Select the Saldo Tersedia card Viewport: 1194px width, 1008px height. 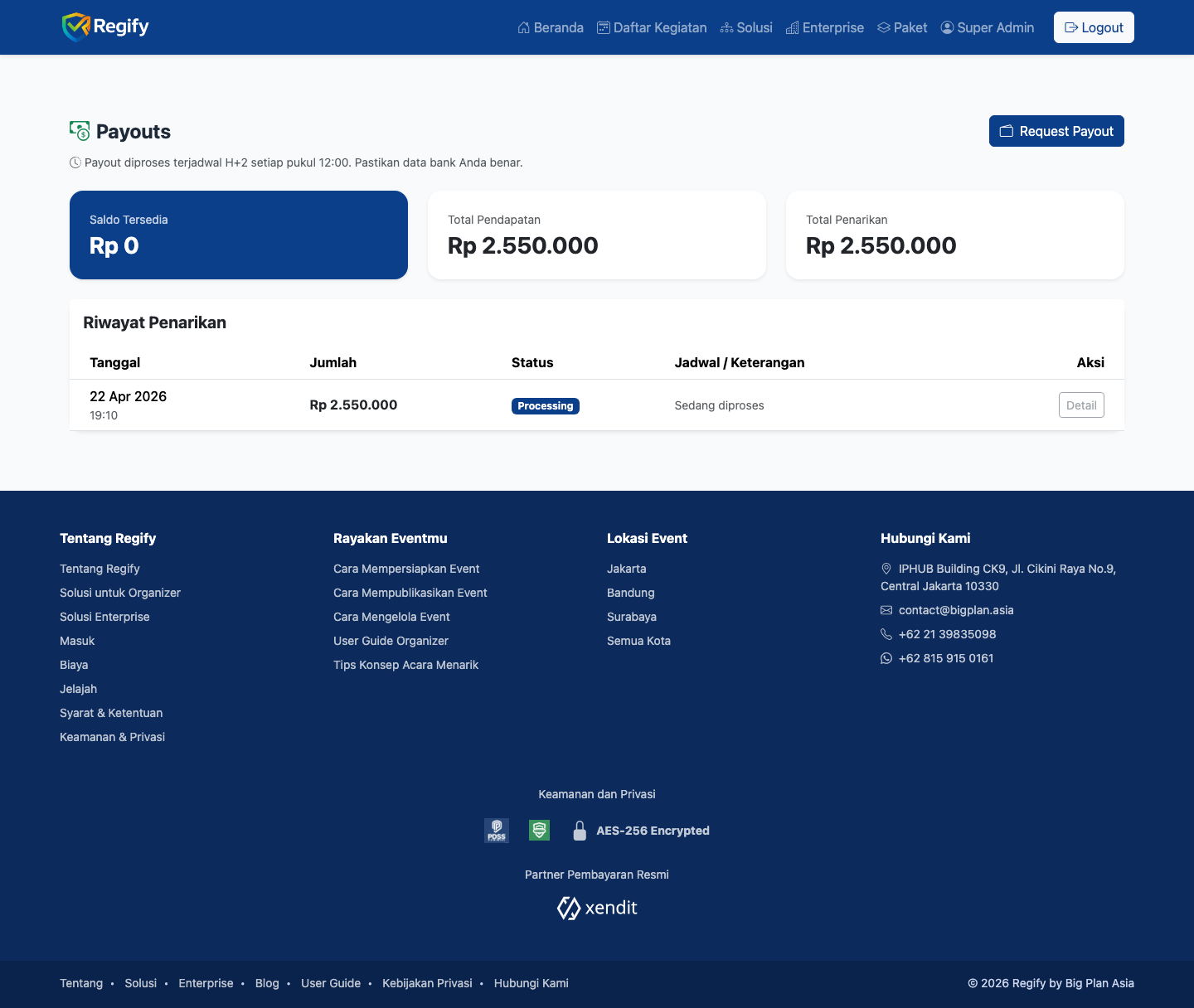pos(239,235)
